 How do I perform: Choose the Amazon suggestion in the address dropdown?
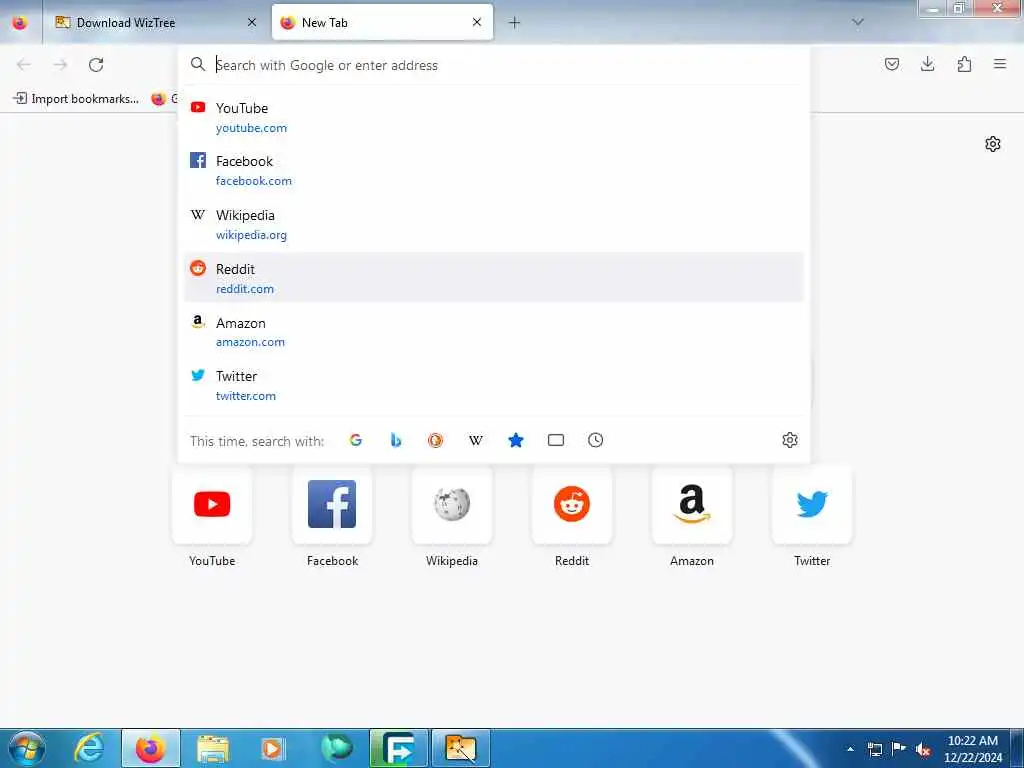tap(493, 332)
